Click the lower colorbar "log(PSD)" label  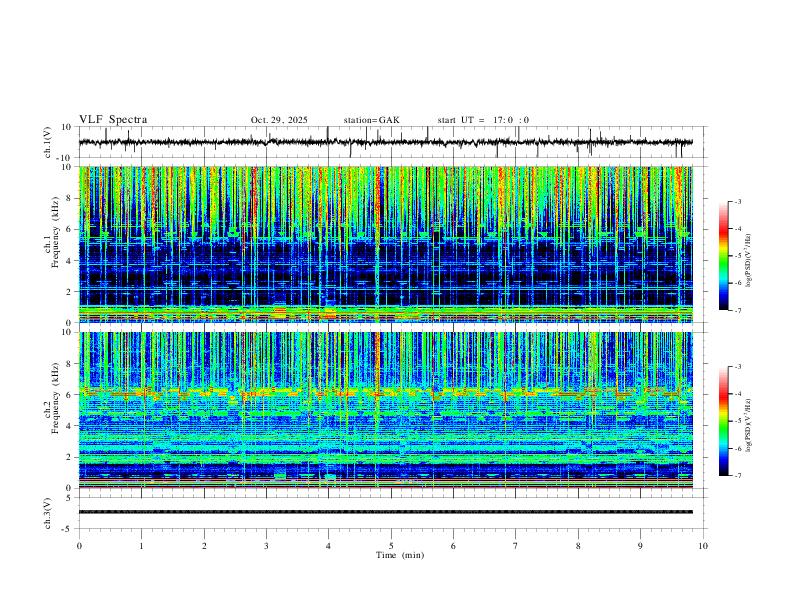tap(748, 426)
